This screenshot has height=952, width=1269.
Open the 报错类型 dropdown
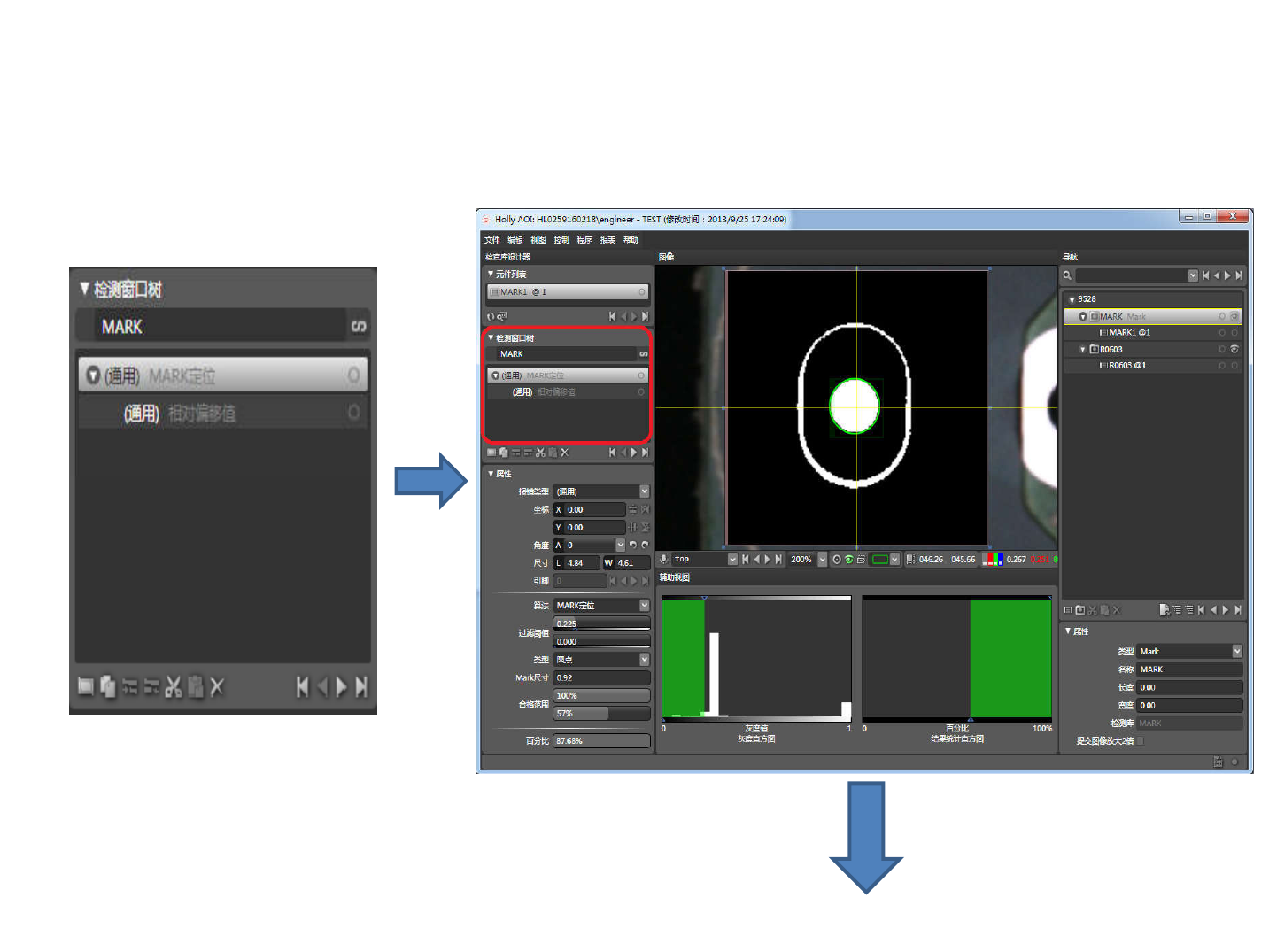[644, 491]
